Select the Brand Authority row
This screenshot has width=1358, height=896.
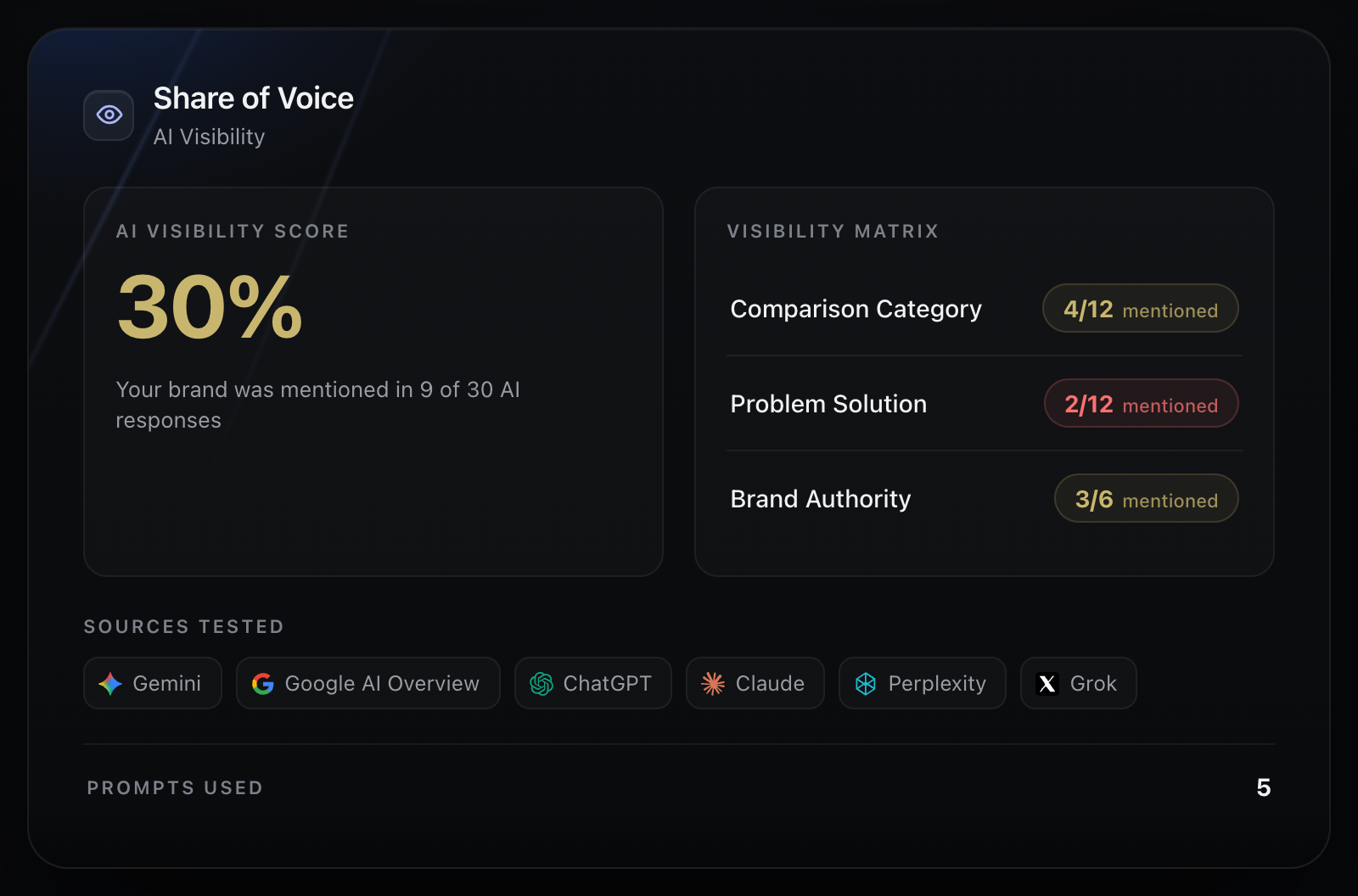click(x=985, y=499)
